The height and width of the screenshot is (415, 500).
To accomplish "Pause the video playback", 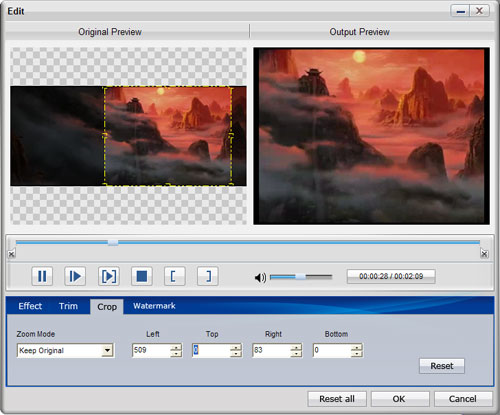I will (x=42, y=276).
